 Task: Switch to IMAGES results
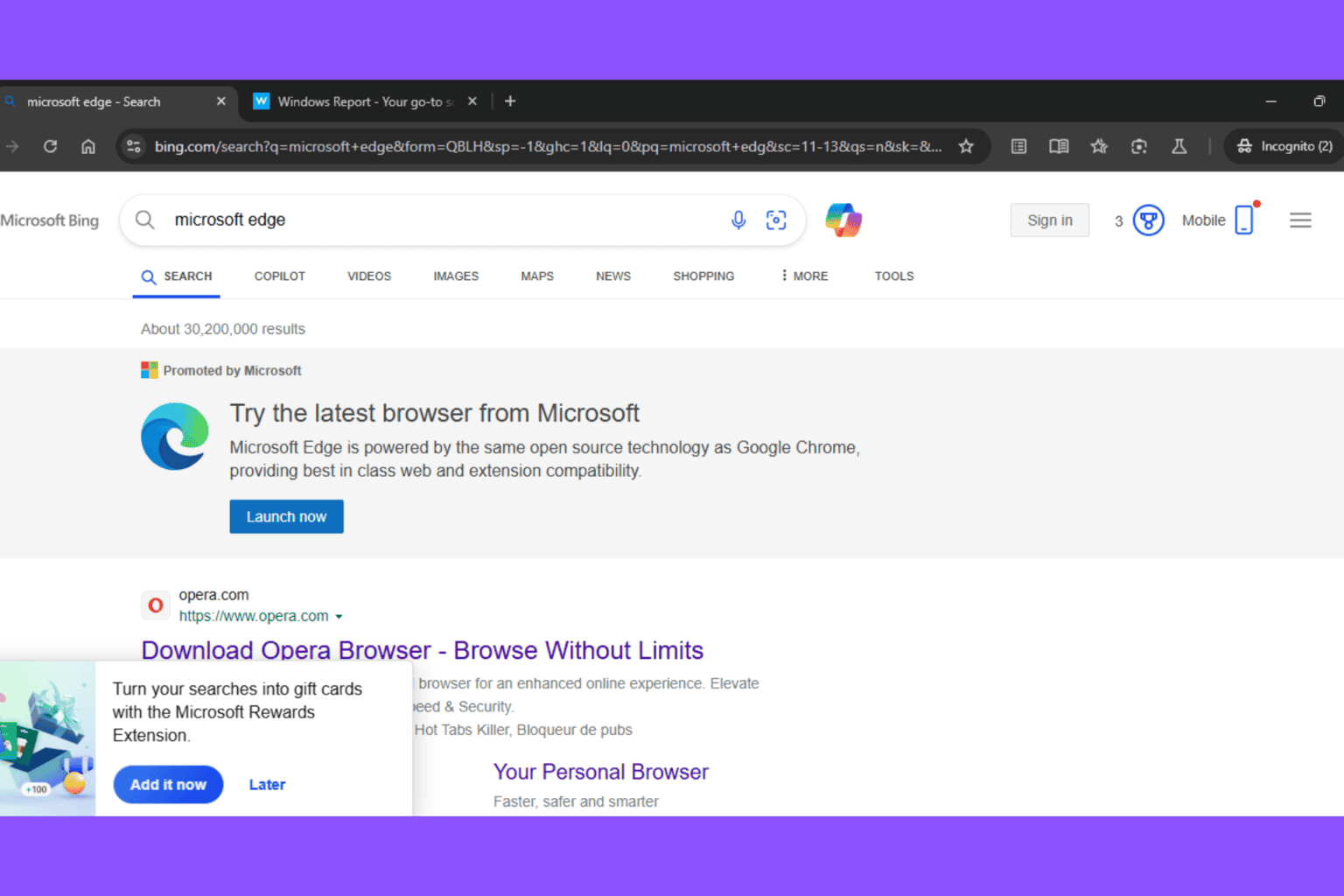(456, 276)
